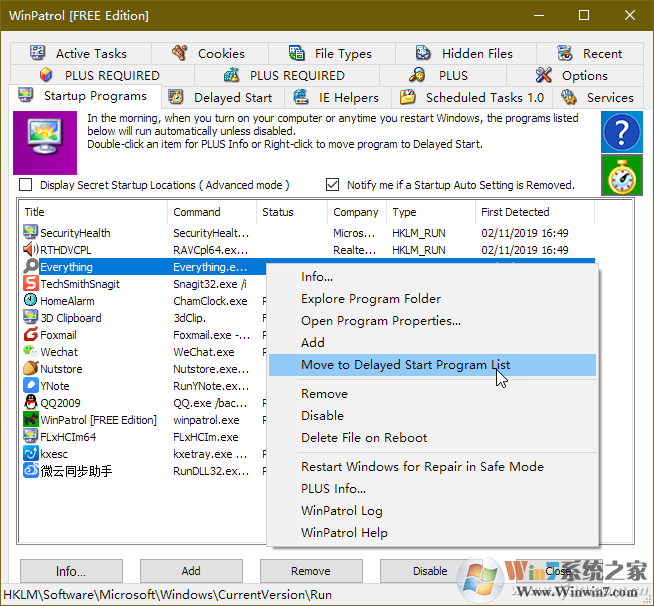The image size is (654, 606).
Task: Choose Delete File on Reboot
Action: pos(432,438)
